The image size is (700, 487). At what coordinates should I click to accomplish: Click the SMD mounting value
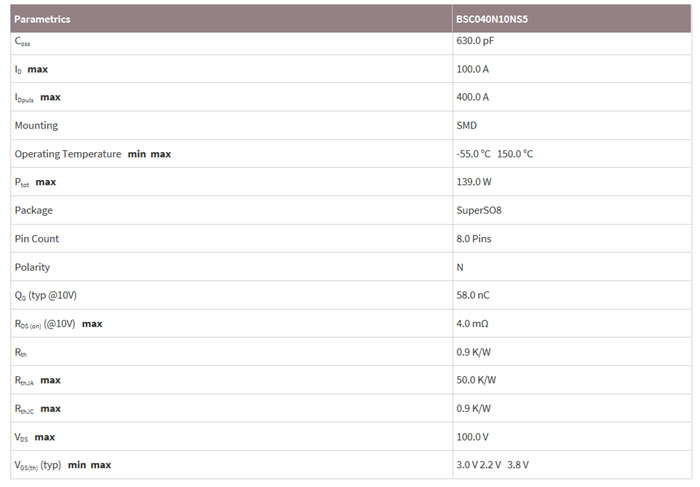point(466,125)
